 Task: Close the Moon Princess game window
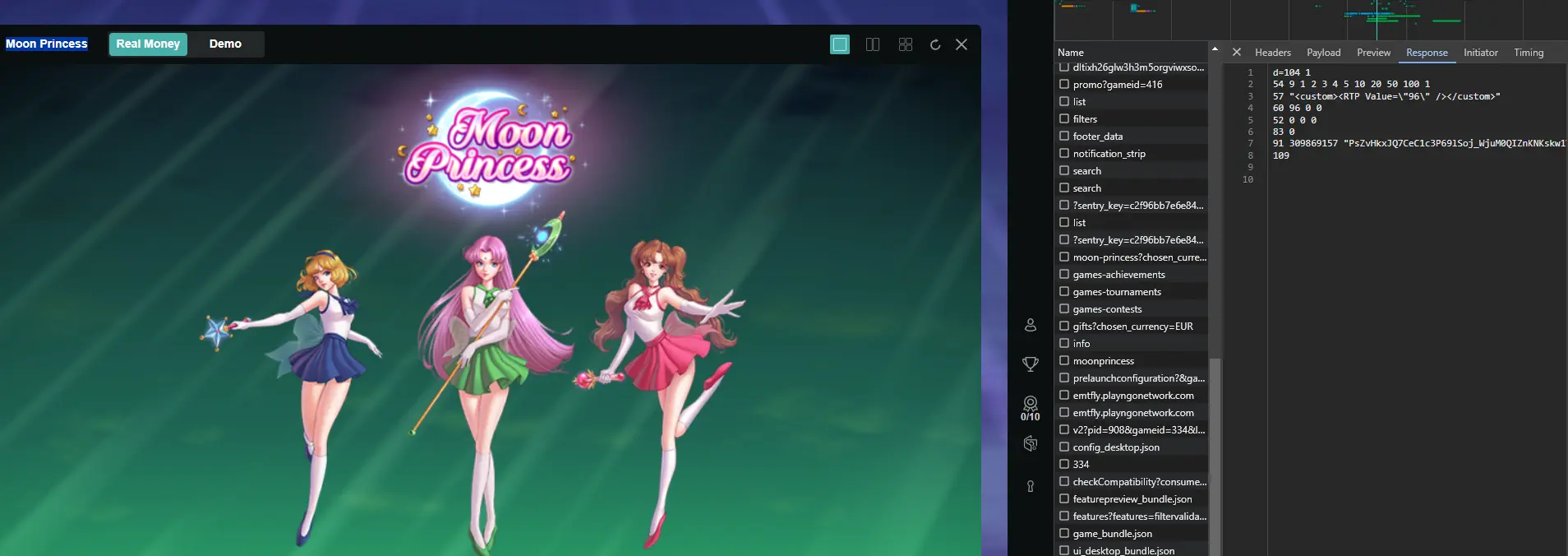(962, 44)
